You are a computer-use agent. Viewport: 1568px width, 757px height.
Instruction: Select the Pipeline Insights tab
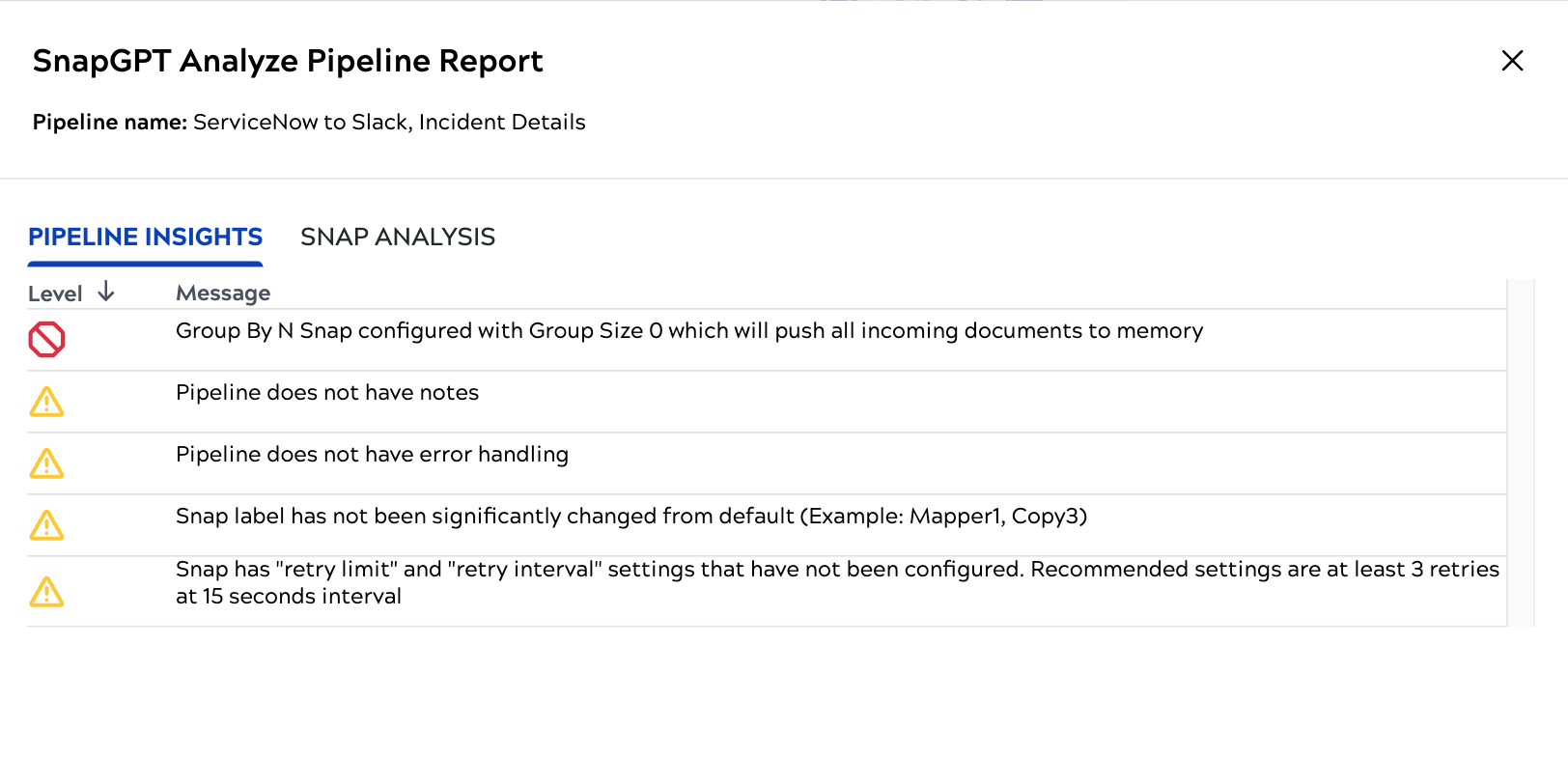coord(145,237)
